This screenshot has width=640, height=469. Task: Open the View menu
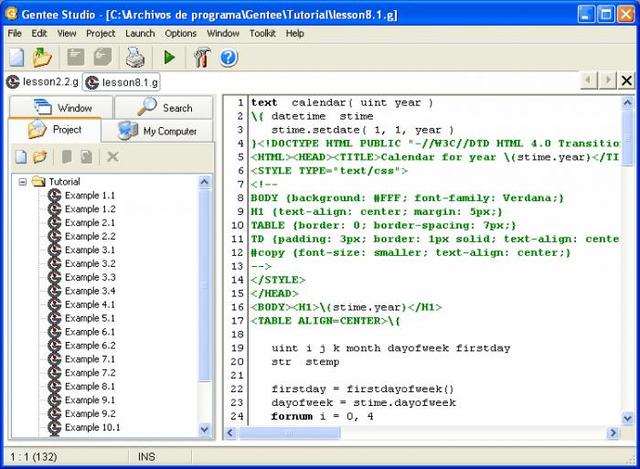[x=67, y=33]
